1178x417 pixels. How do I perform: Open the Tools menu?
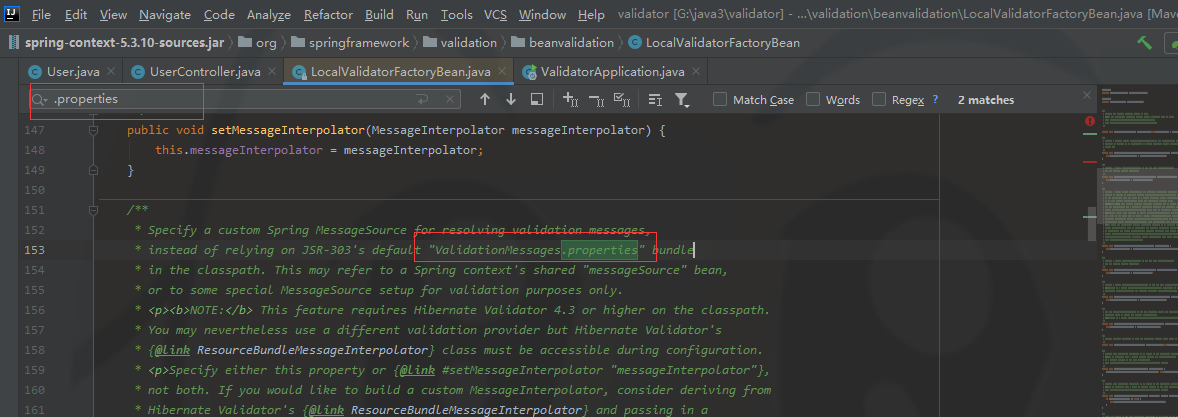pyautogui.click(x=457, y=14)
